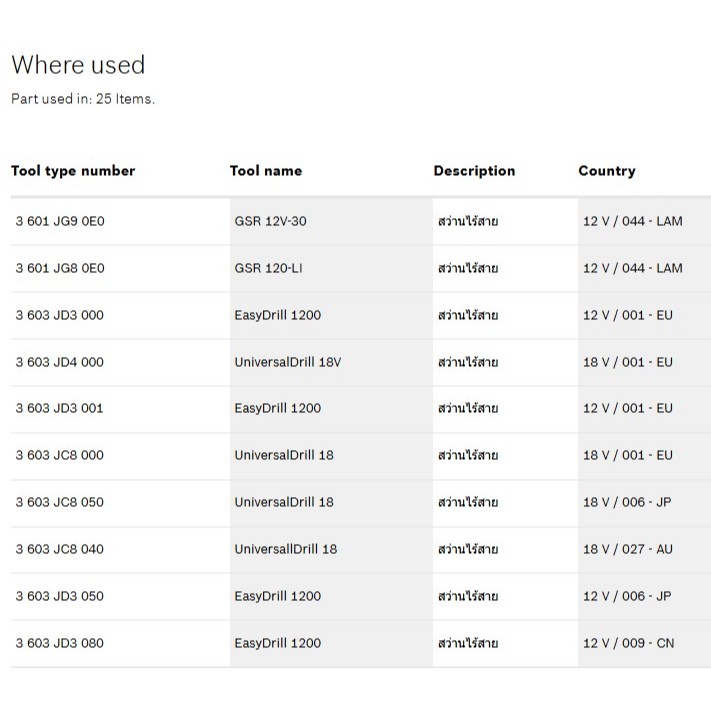Click tool name UniversallDrill 18 in row JC8 040
The image size is (711, 711).
coord(286,549)
